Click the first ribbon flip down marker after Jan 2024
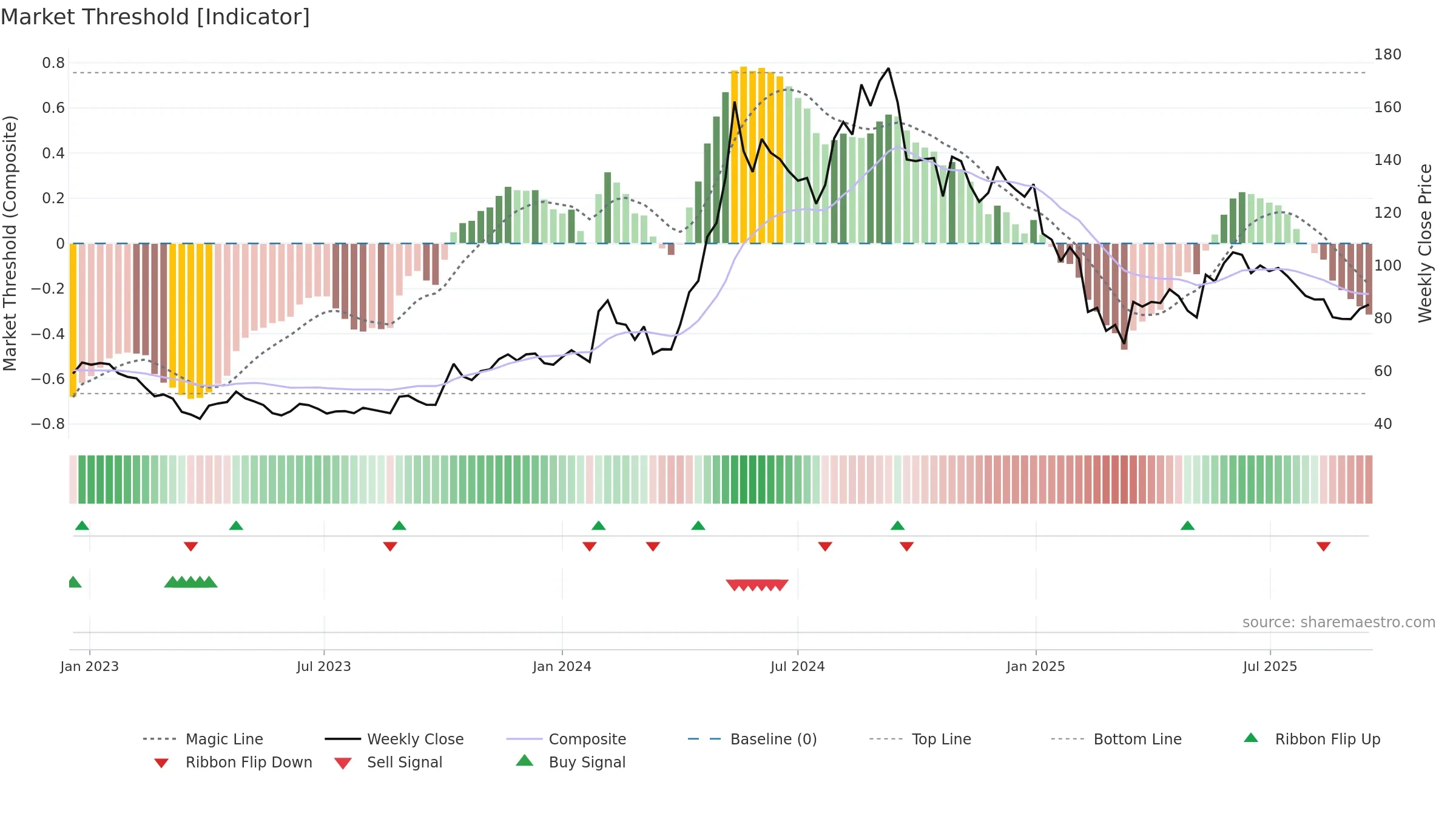Image resolution: width=1456 pixels, height=819 pixels. tap(590, 547)
